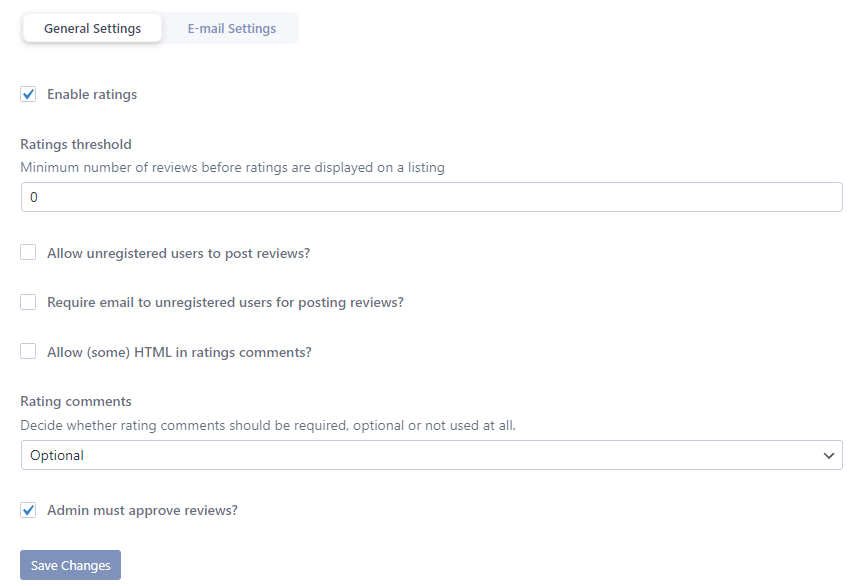Click the 'Minimum number of reviews' description text
The height and width of the screenshot is (586, 853).
232,168
